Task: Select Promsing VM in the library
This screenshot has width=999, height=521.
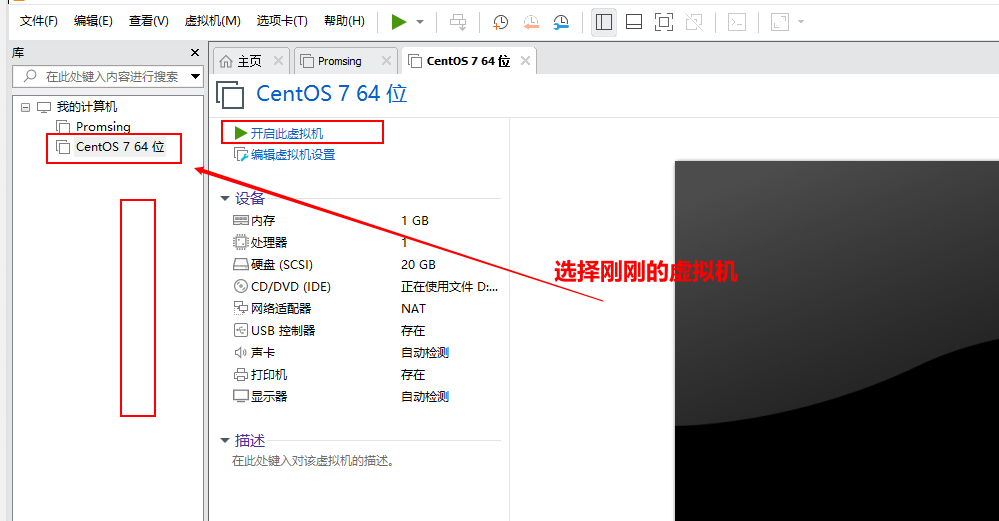Action: pos(103,127)
